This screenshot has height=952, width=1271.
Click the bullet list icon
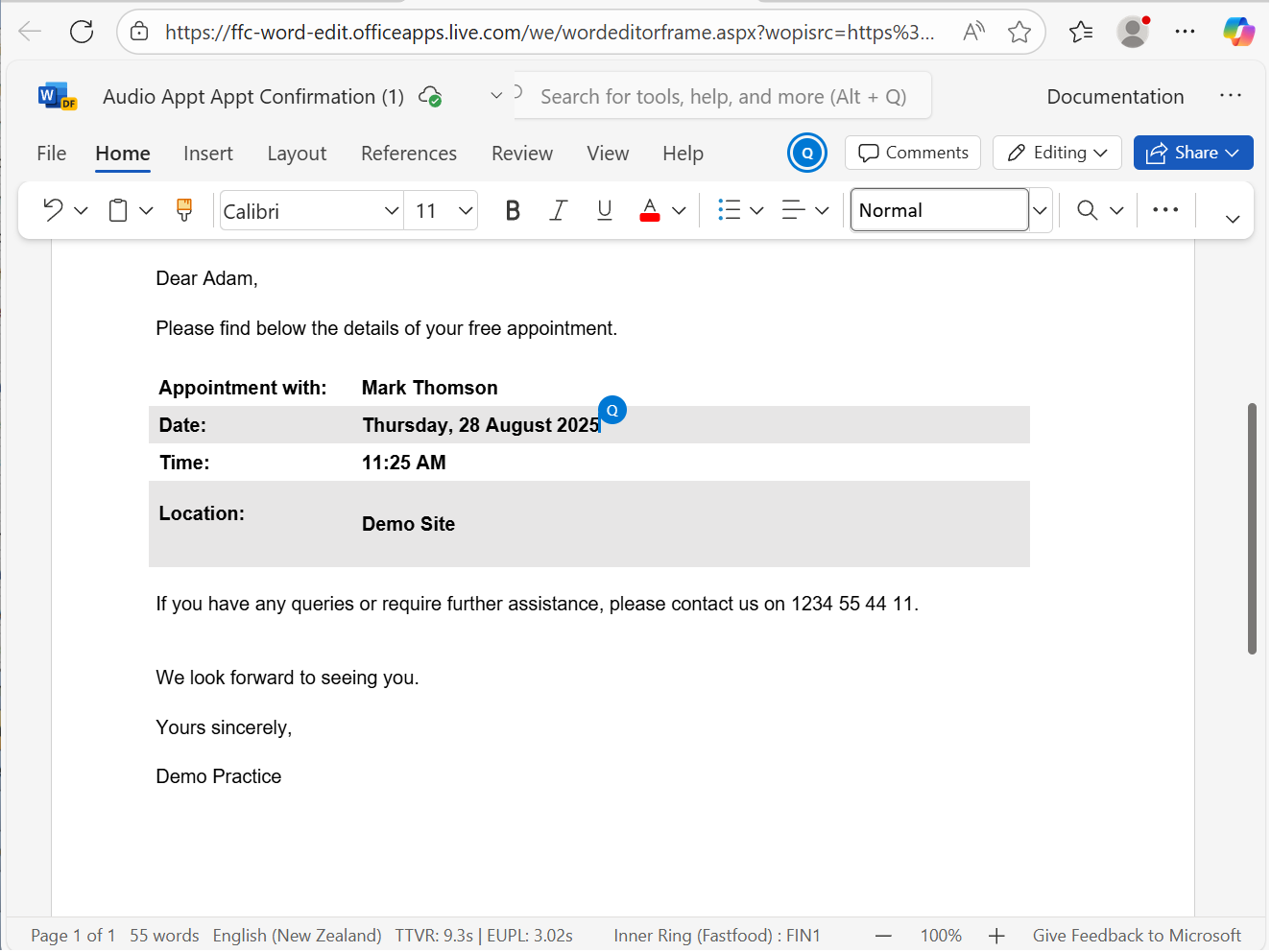click(x=730, y=210)
